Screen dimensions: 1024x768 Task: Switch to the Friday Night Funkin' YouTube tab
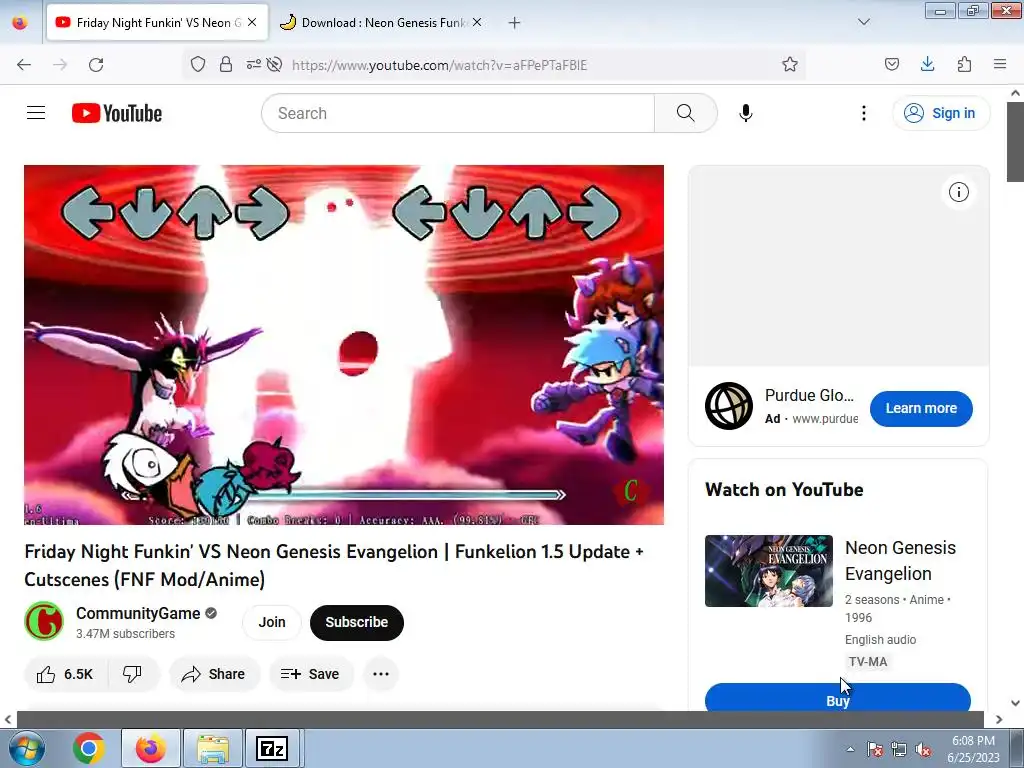pos(157,22)
